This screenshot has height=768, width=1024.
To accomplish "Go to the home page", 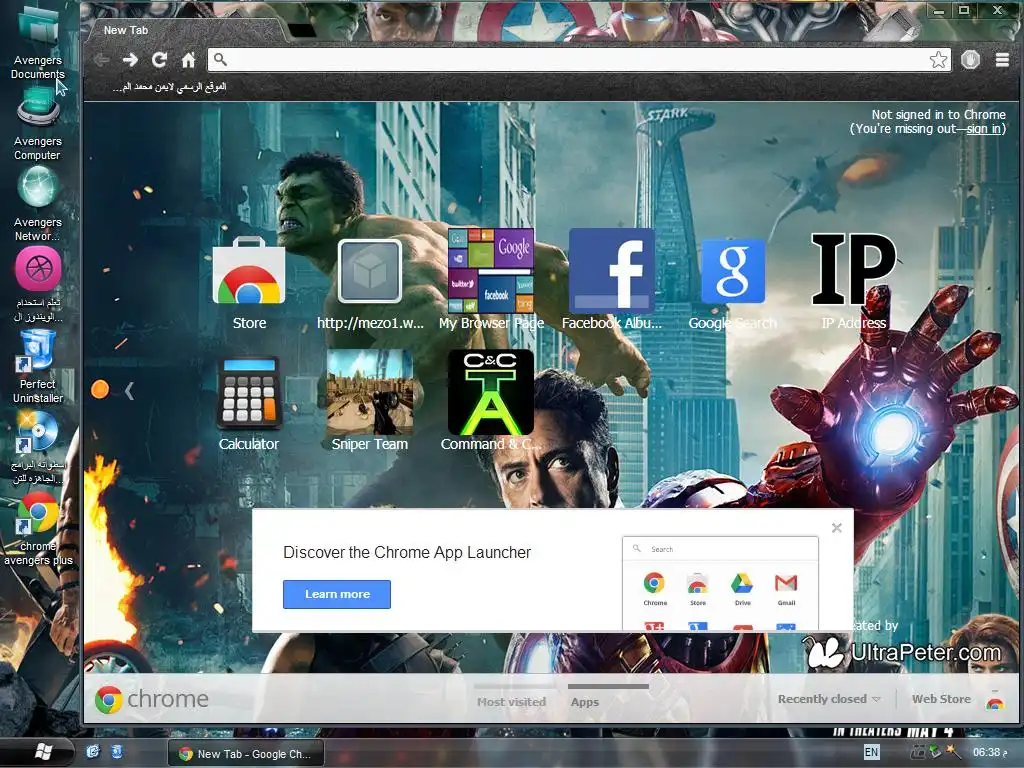I will pyautogui.click(x=189, y=60).
